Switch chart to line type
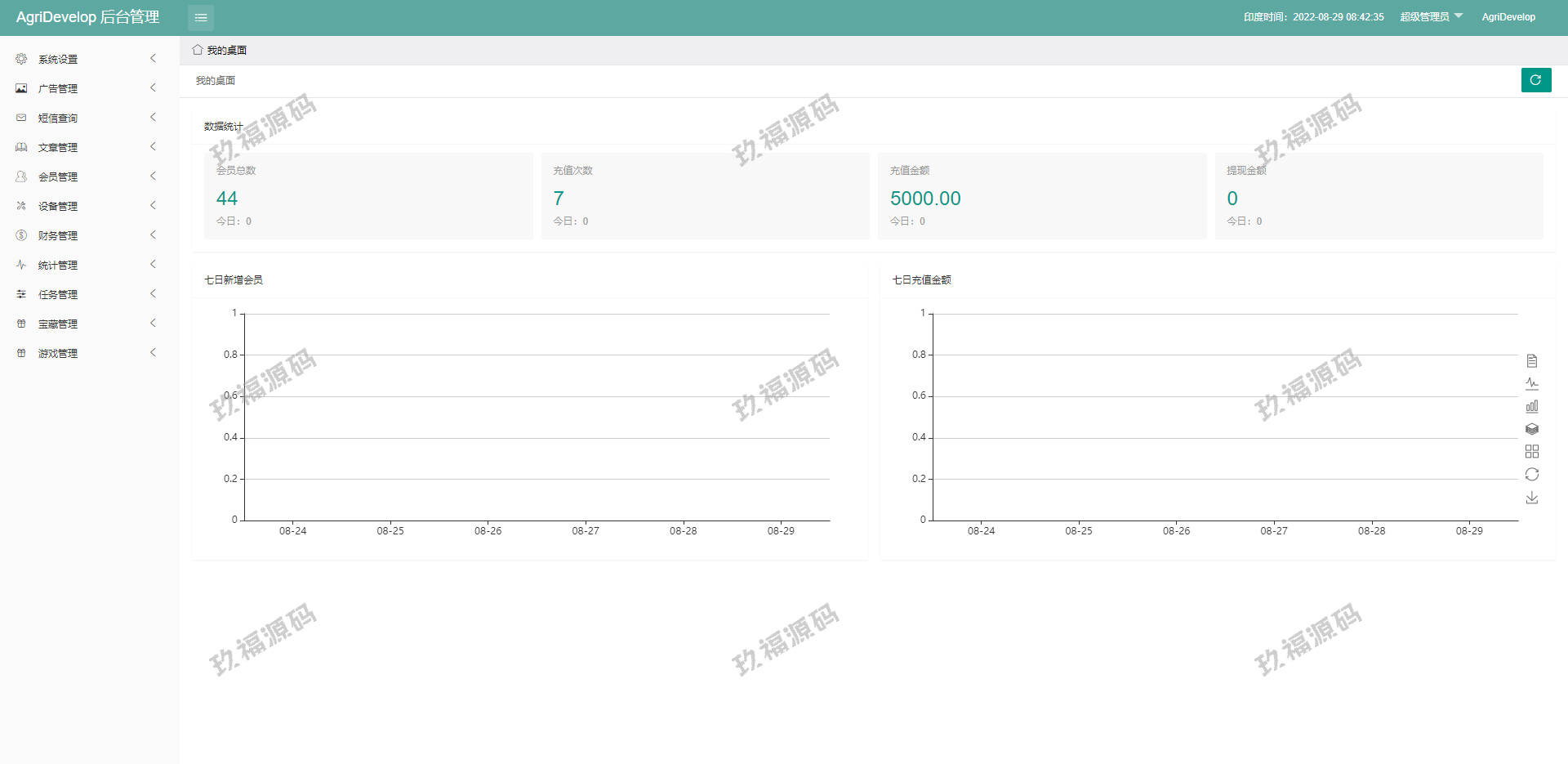The height and width of the screenshot is (764, 1568). (x=1532, y=383)
